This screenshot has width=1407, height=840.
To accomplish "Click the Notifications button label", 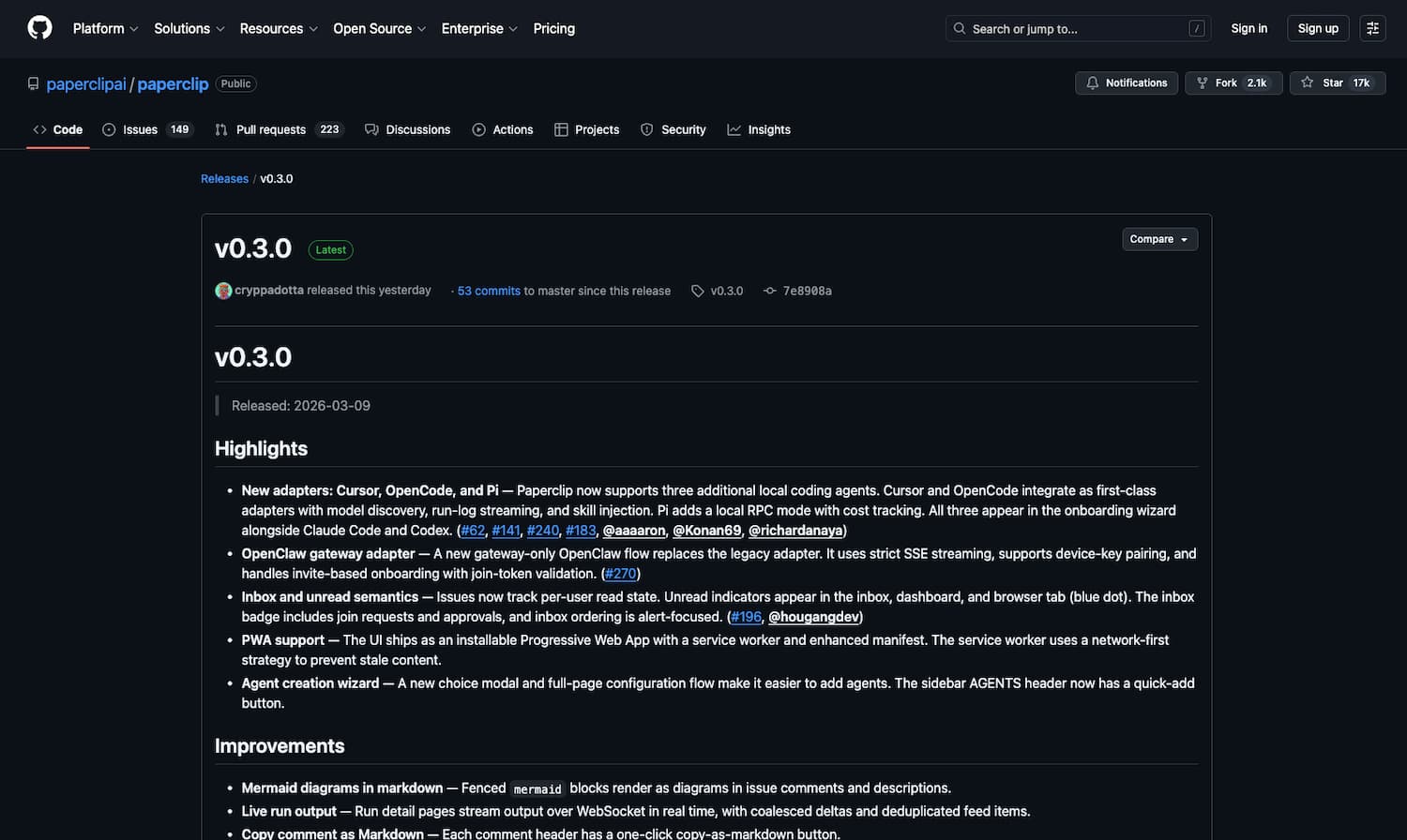I will point(1136,82).
